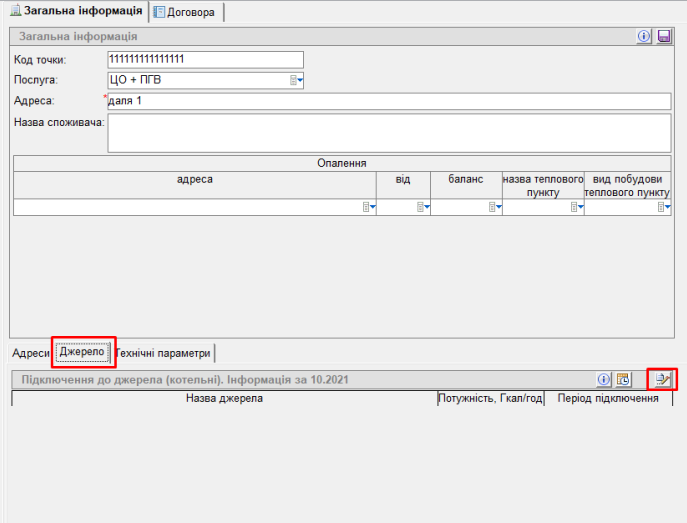Expand the Послуга dropdown
This screenshot has height=523, width=687.
coord(297,80)
